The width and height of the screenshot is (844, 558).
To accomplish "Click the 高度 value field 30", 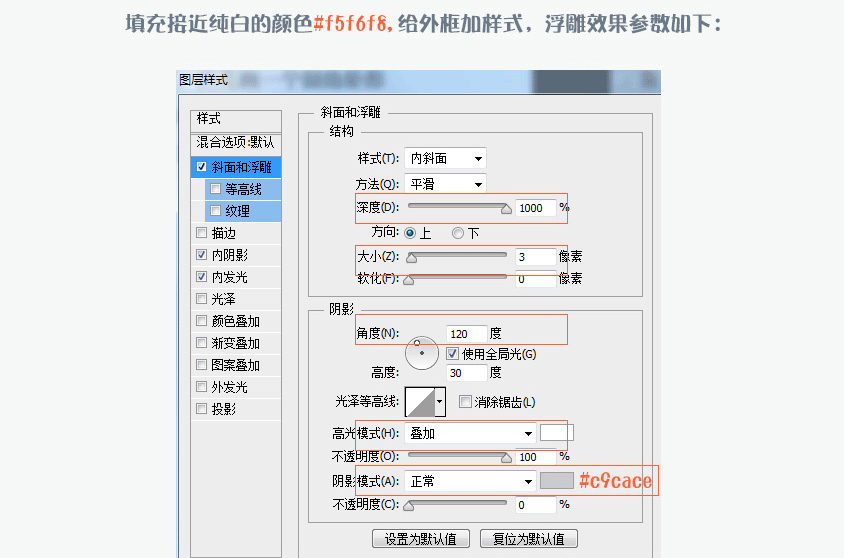I will 467,372.
